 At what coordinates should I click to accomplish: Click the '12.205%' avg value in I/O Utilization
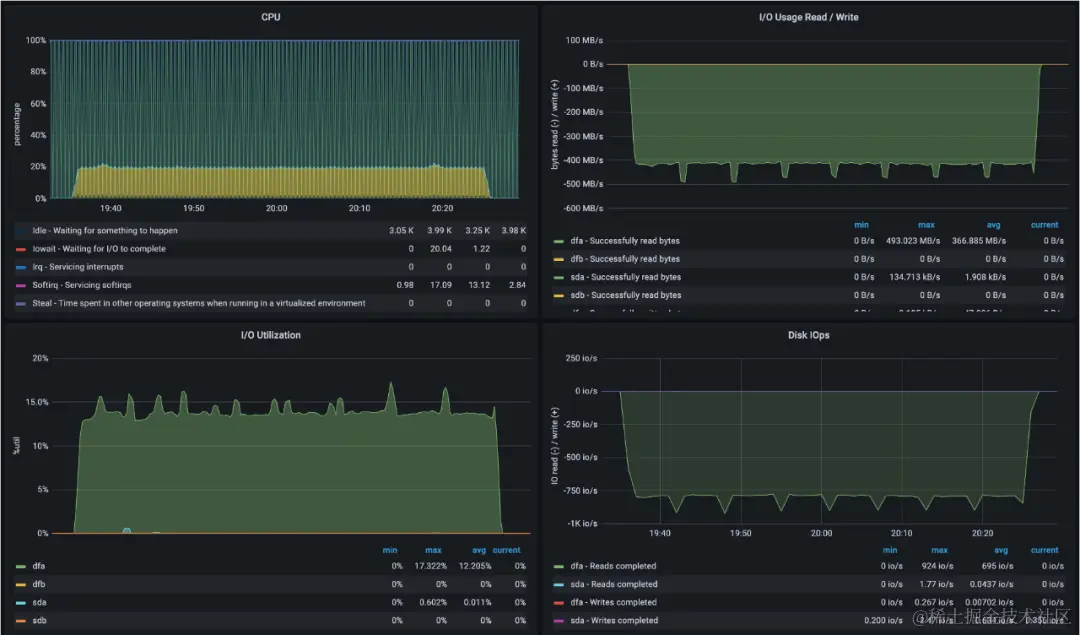[x=475, y=566]
